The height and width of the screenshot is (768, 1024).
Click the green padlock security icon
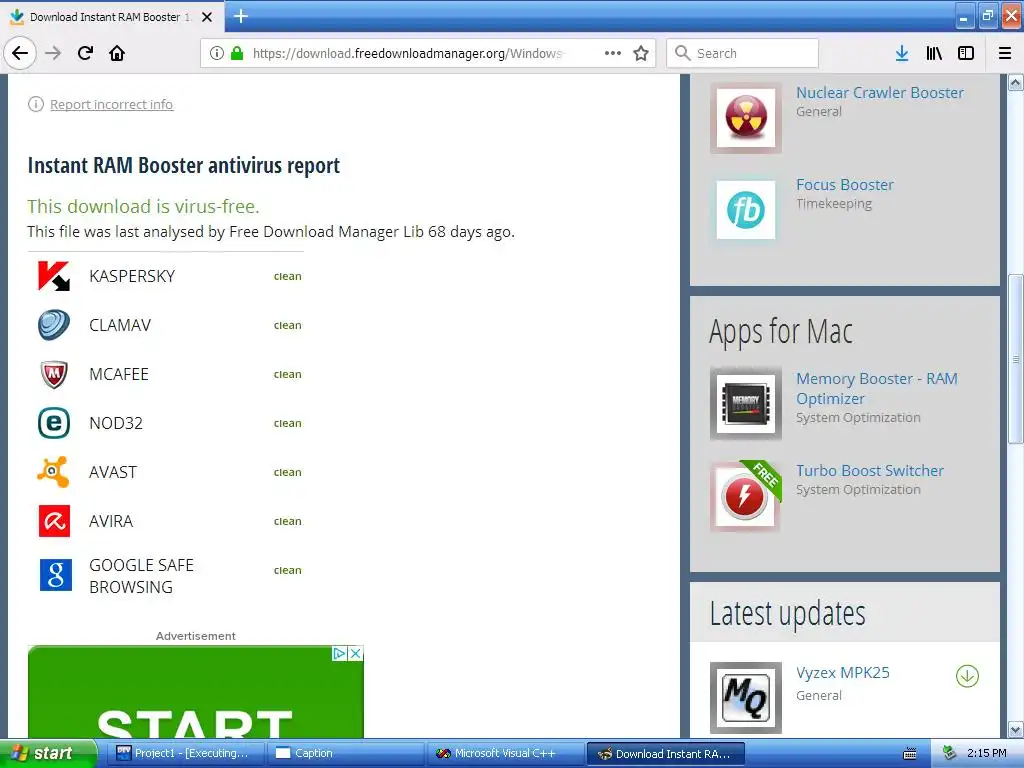237,53
